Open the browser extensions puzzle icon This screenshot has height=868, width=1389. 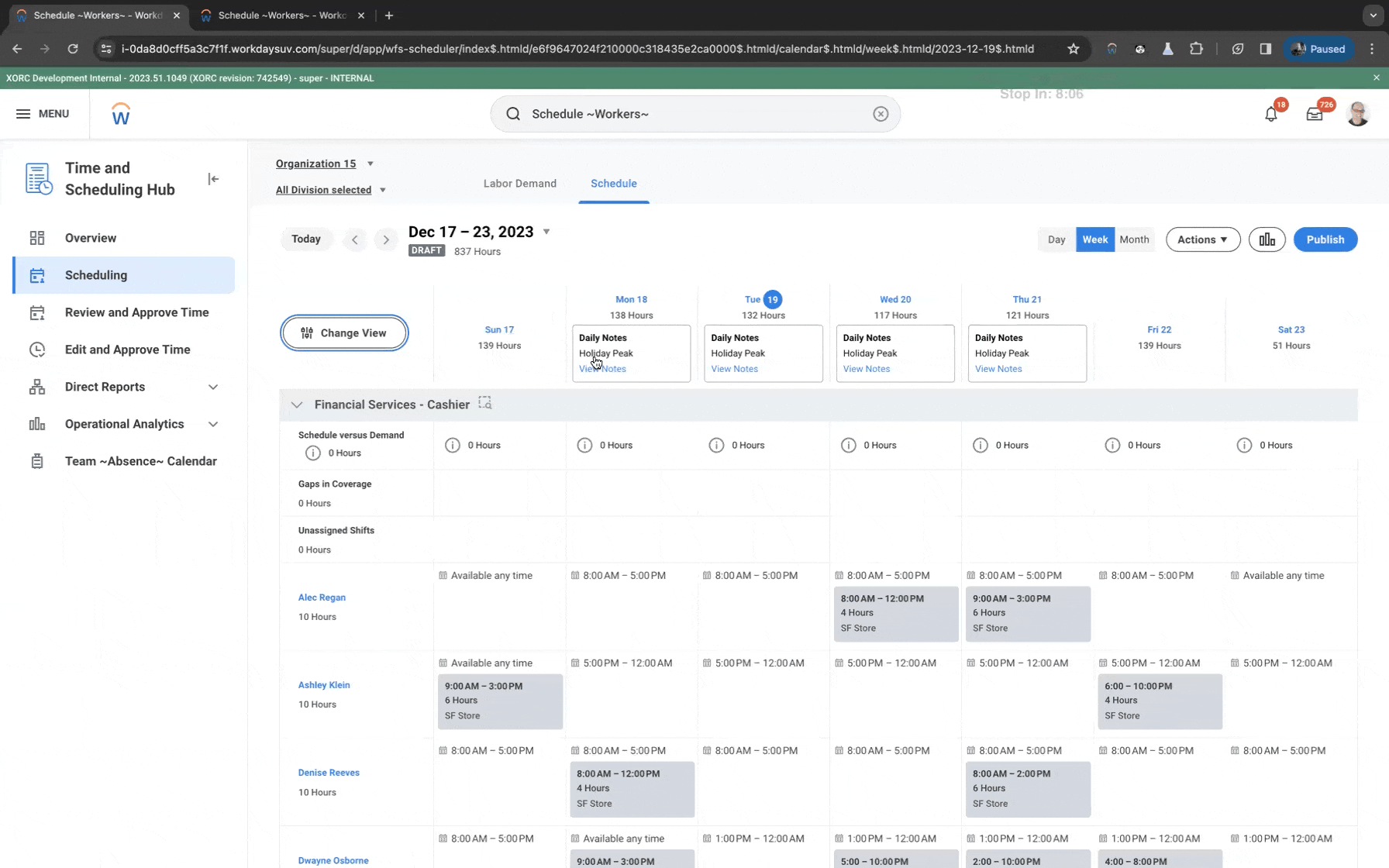1196,49
